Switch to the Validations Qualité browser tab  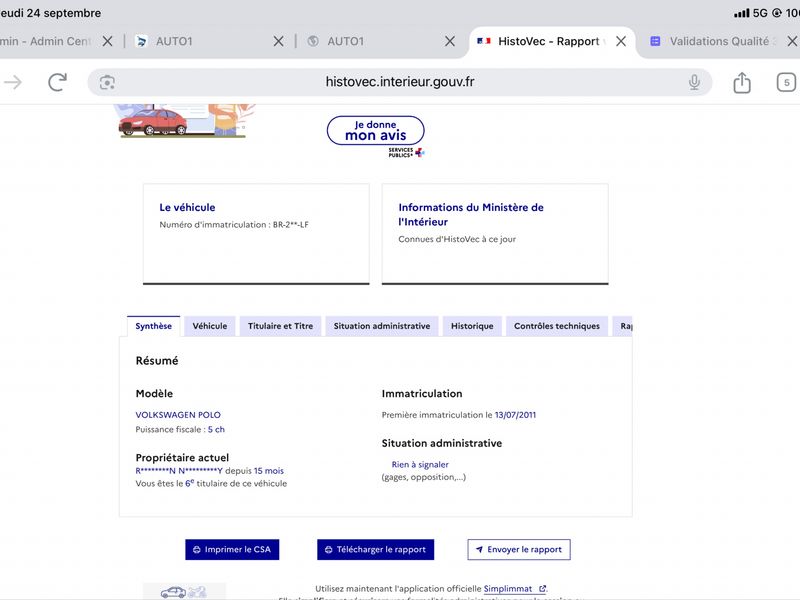(x=714, y=41)
